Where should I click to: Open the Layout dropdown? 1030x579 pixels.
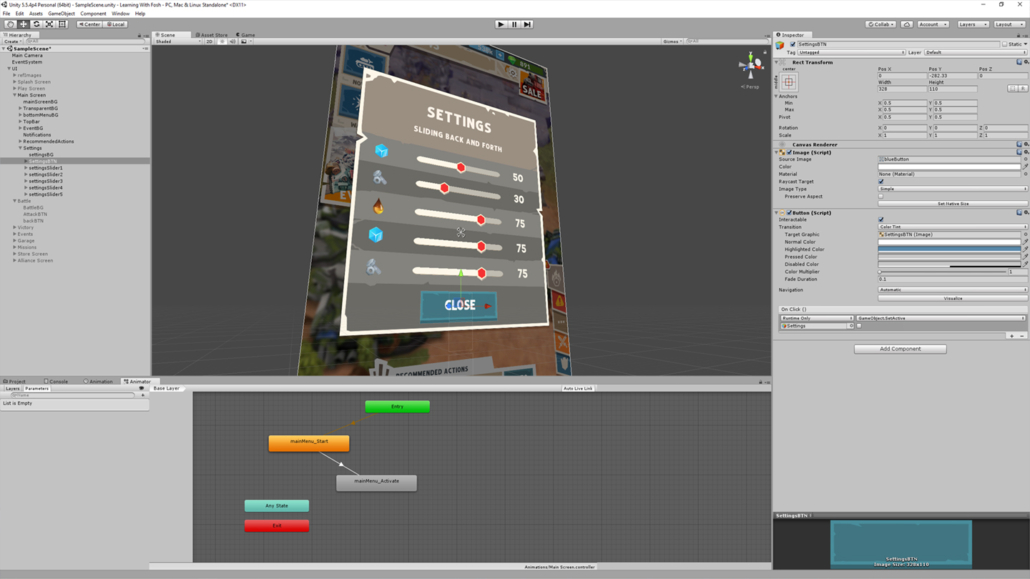[x=1008, y=24]
